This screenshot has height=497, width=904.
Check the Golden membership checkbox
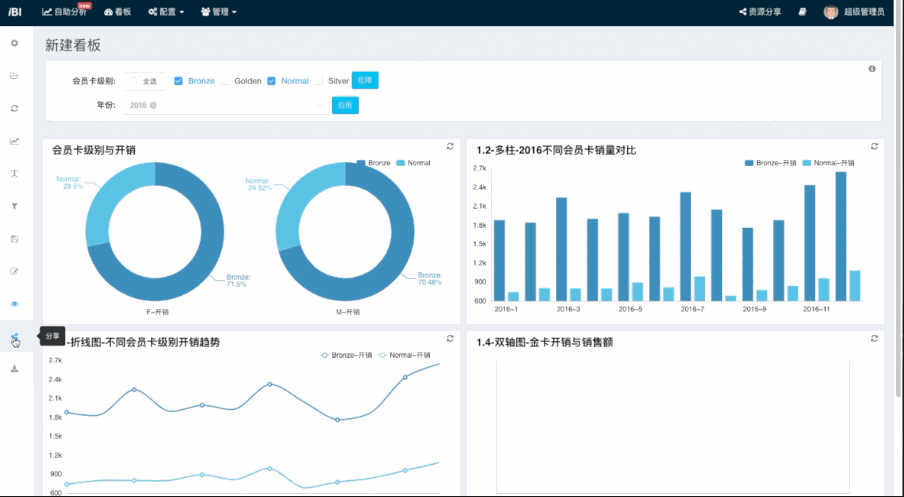pyautogui.click(x=225, y=81)
